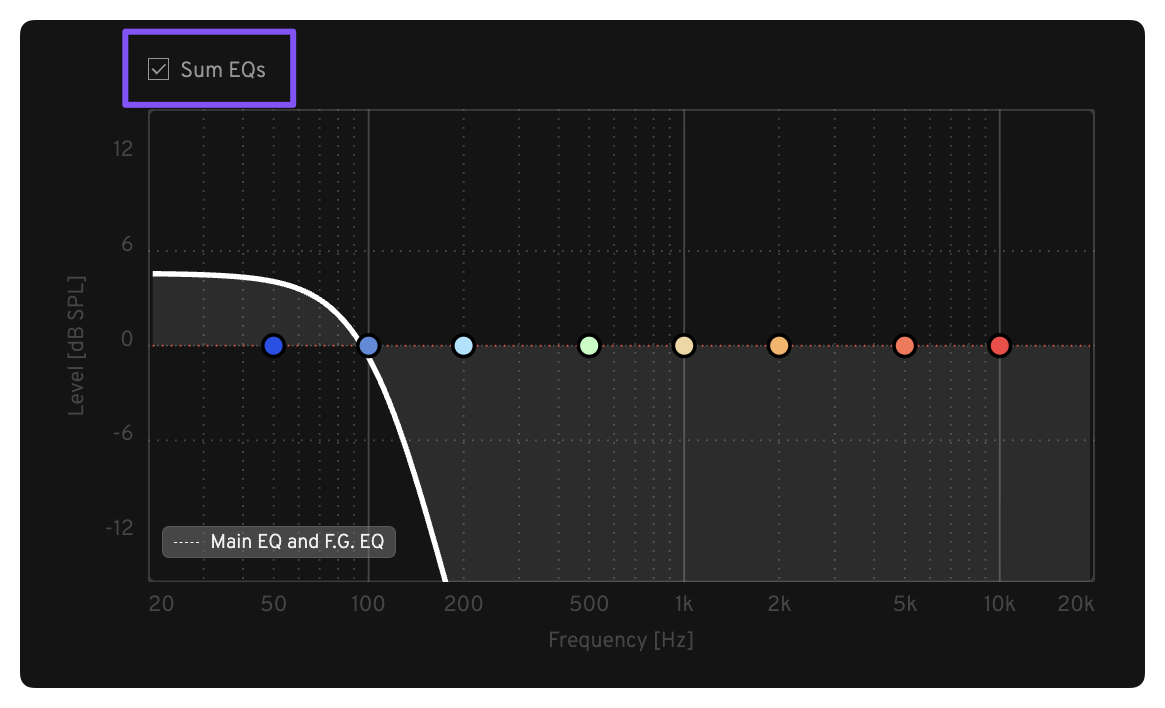Click the -12 dB level axis label
The image size is (1165, 708).
click(x=119, y=527)
